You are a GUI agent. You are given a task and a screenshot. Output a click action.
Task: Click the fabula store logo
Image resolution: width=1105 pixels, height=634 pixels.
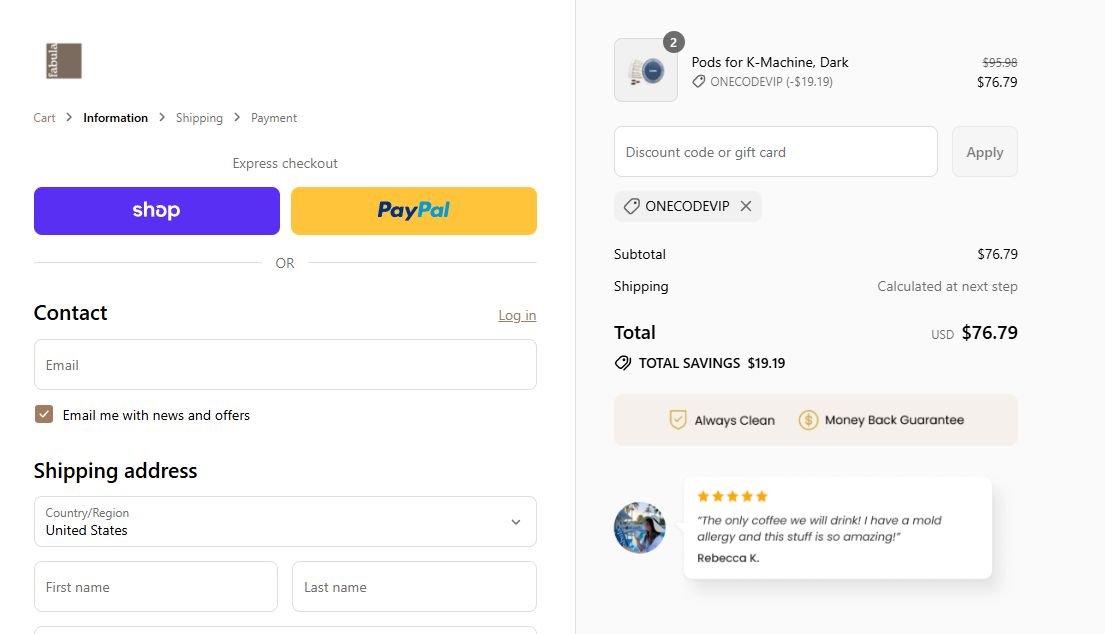[63, 61]
